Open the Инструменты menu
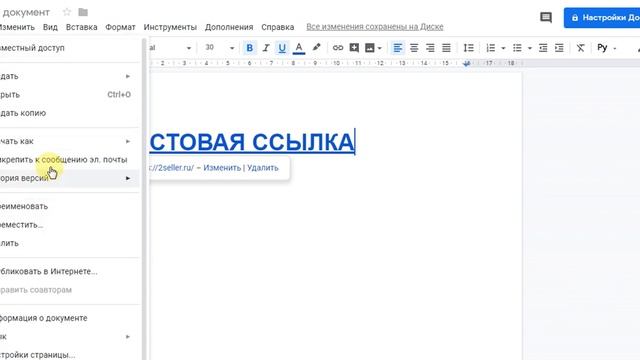Screen dimensions: 640x360 170,27
